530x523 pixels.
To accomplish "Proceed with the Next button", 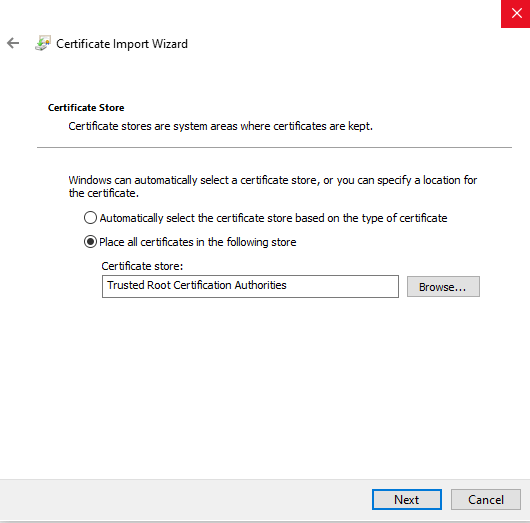I will click(407, 499).
